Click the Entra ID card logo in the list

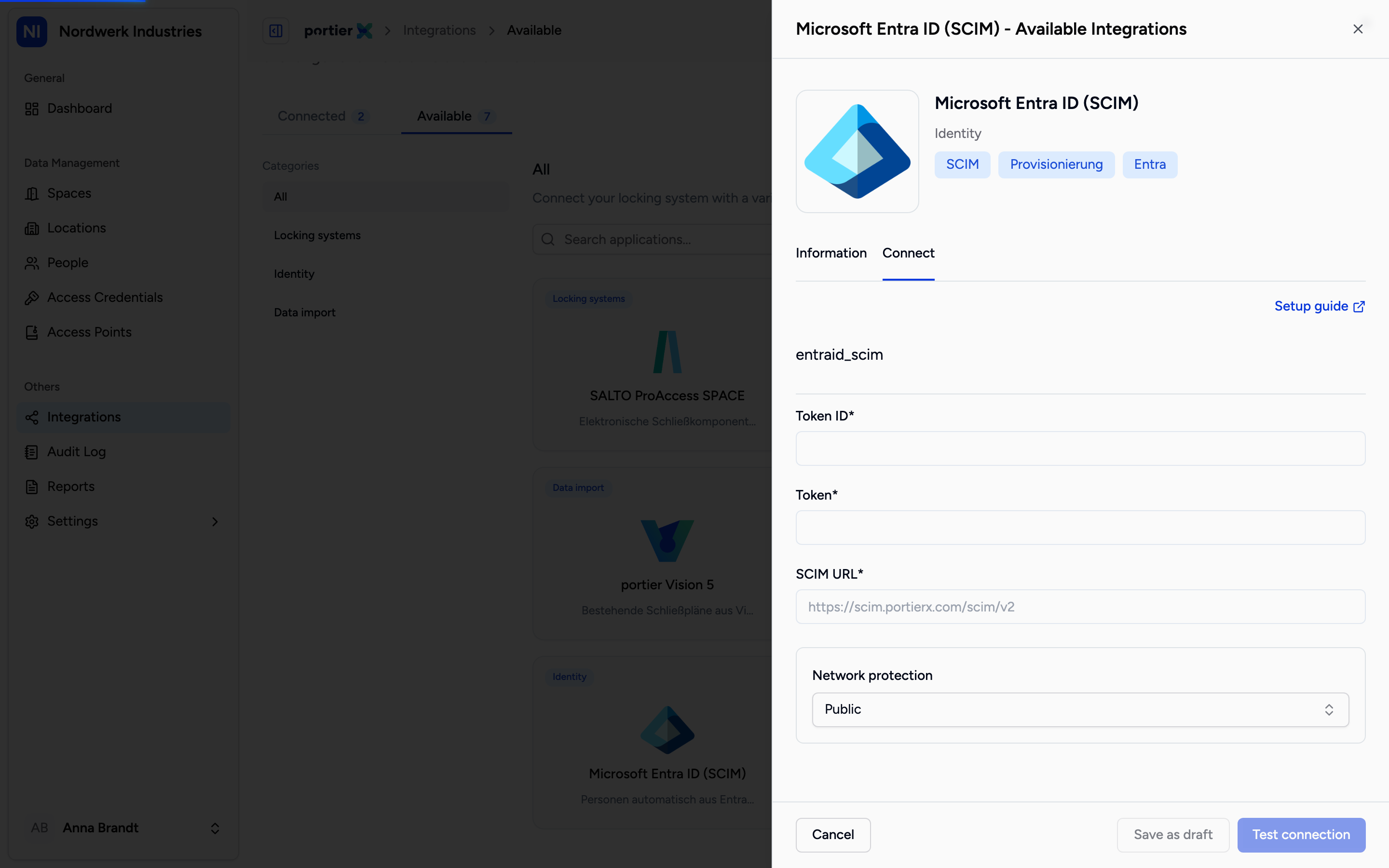tap(667, 730)
